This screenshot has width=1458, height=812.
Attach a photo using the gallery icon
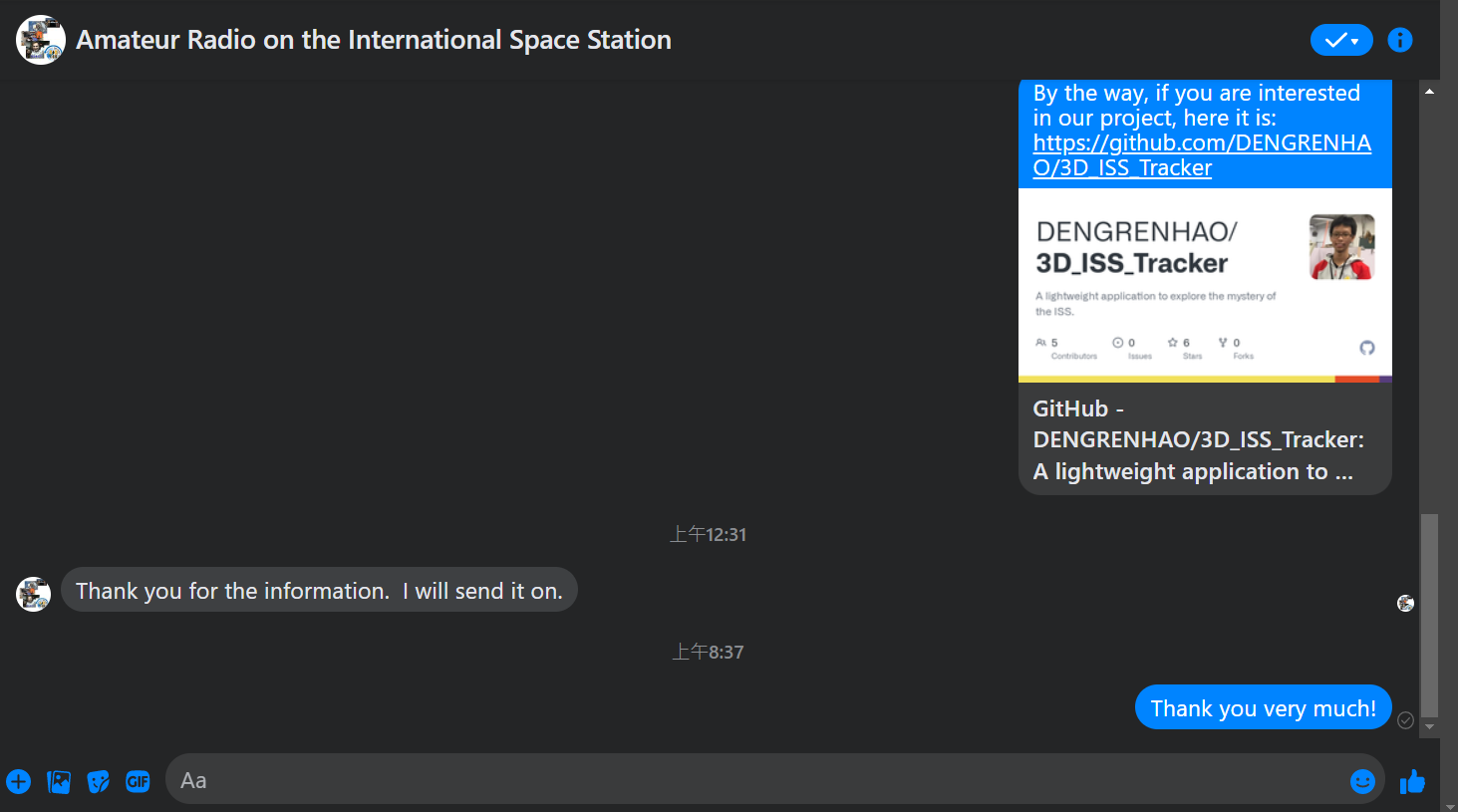click(x=58, y=781)
